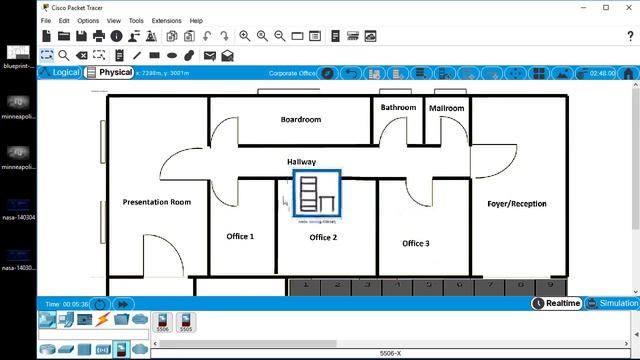Activate the Inspect magnifier tool
This screenshot has height=360, width=640.
click(64, 56)
